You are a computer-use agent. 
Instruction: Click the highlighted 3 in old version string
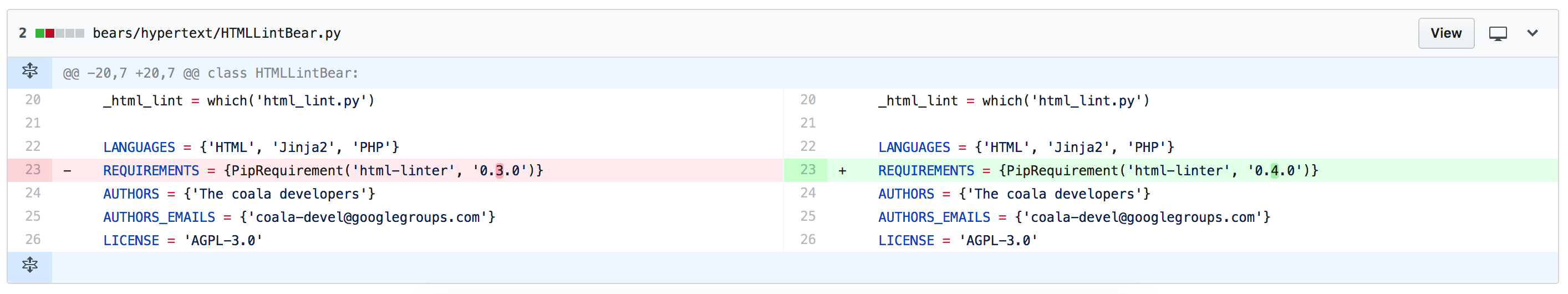[x=500, y=170]
